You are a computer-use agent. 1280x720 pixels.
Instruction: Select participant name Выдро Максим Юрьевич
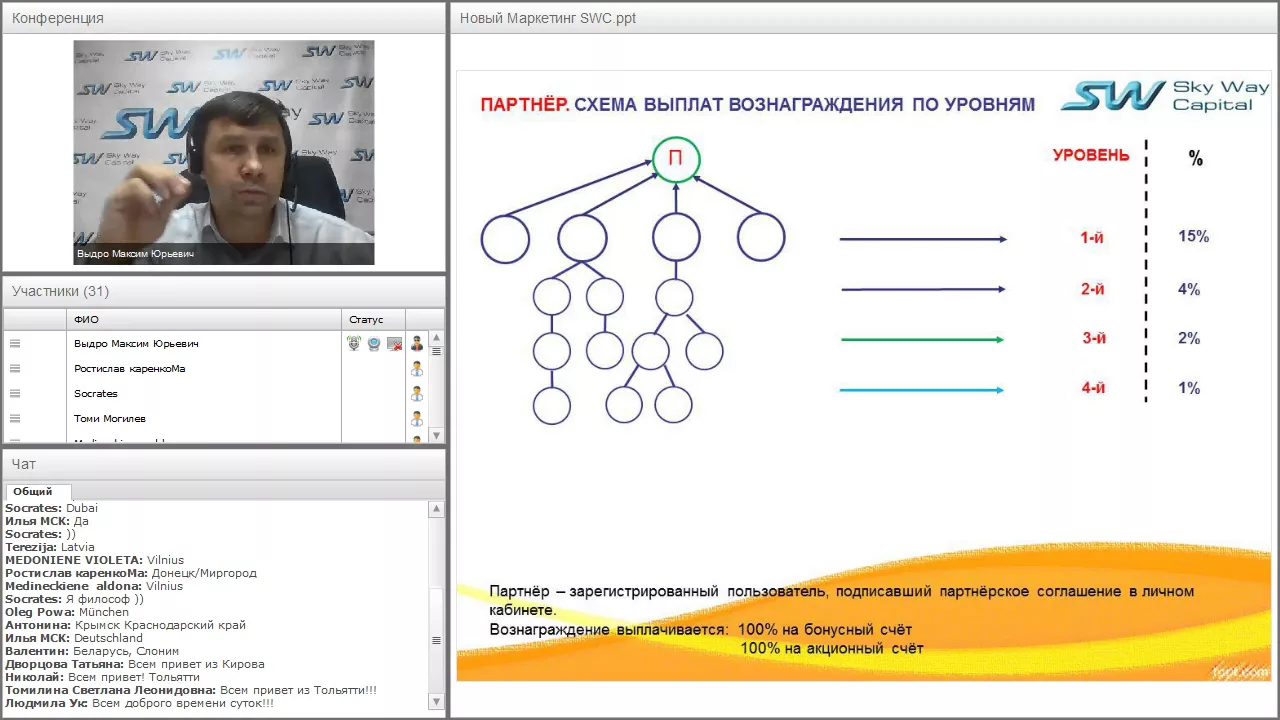point(136,344)
